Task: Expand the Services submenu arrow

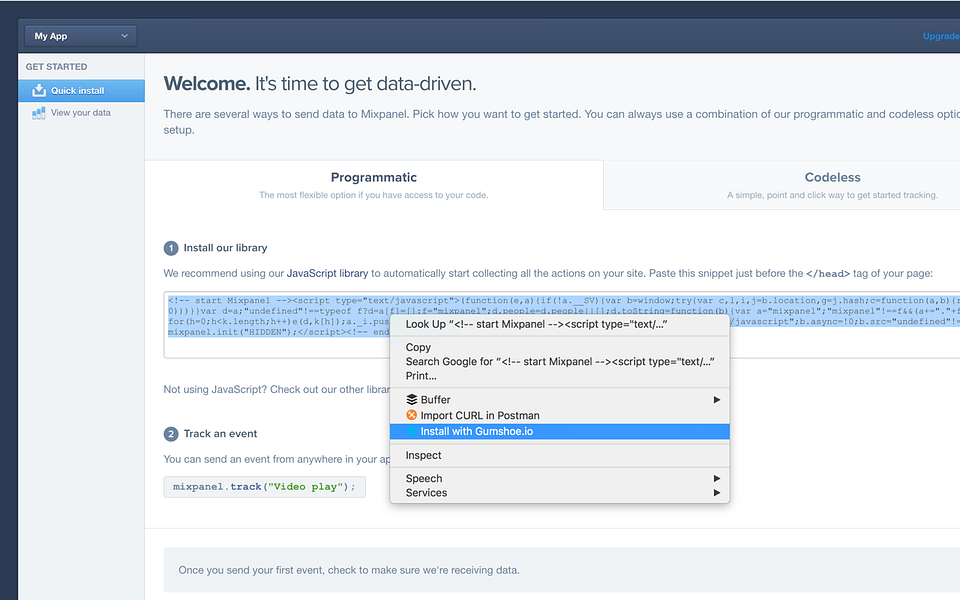Action: point(716,492)
